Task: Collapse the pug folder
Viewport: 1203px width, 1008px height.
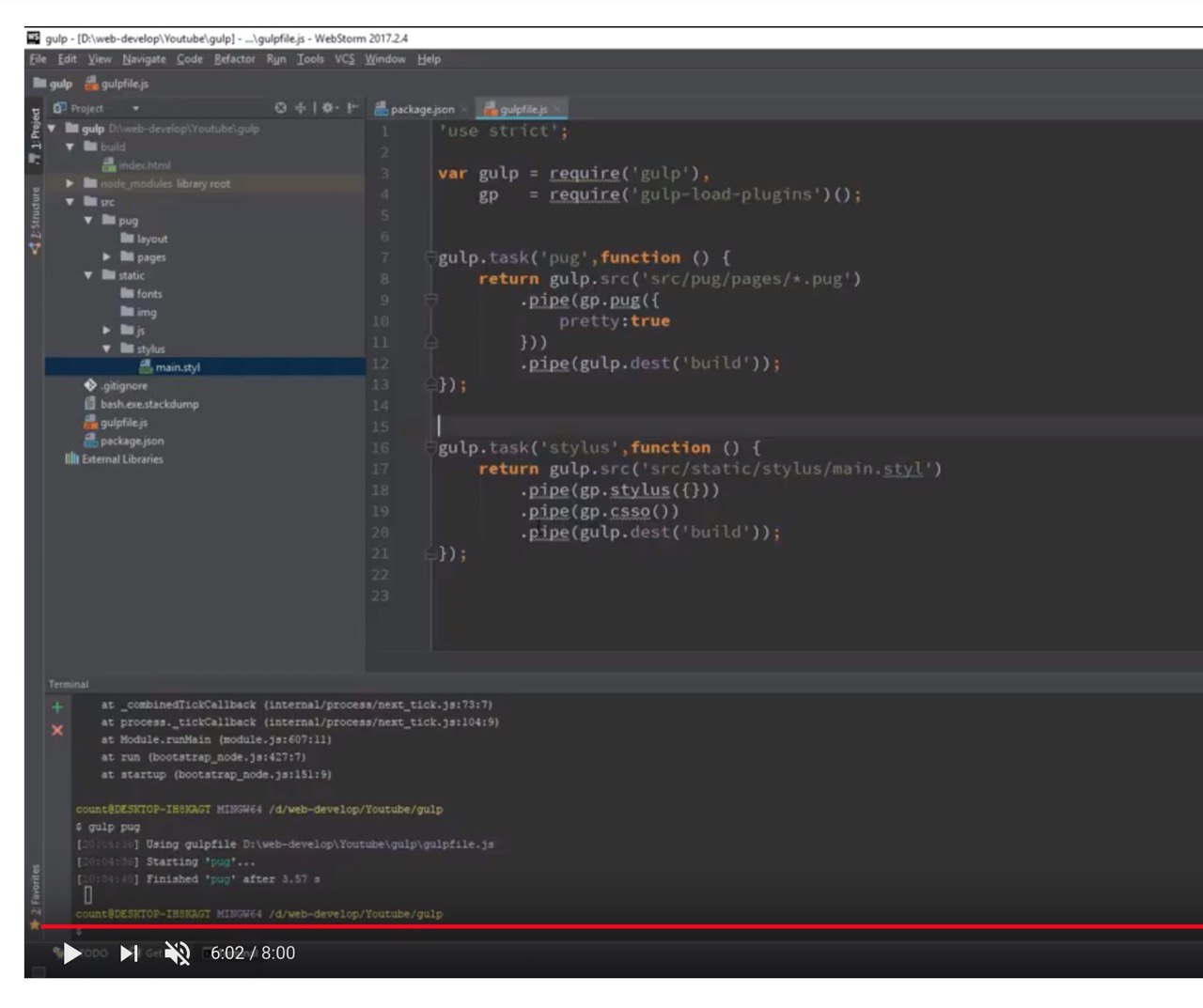Action: tap(88, 220)
